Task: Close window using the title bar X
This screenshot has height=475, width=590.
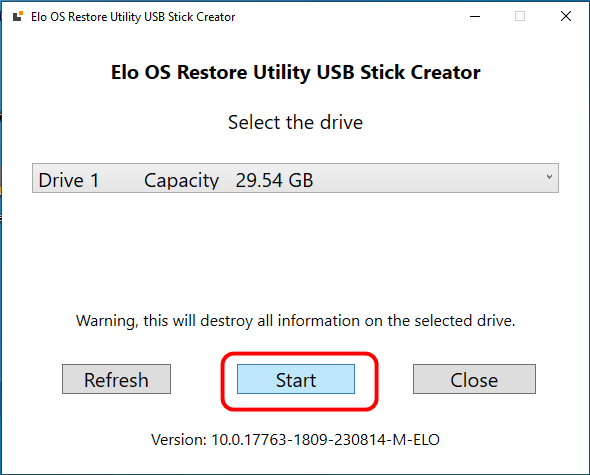Action: click(x=566, y=17)
